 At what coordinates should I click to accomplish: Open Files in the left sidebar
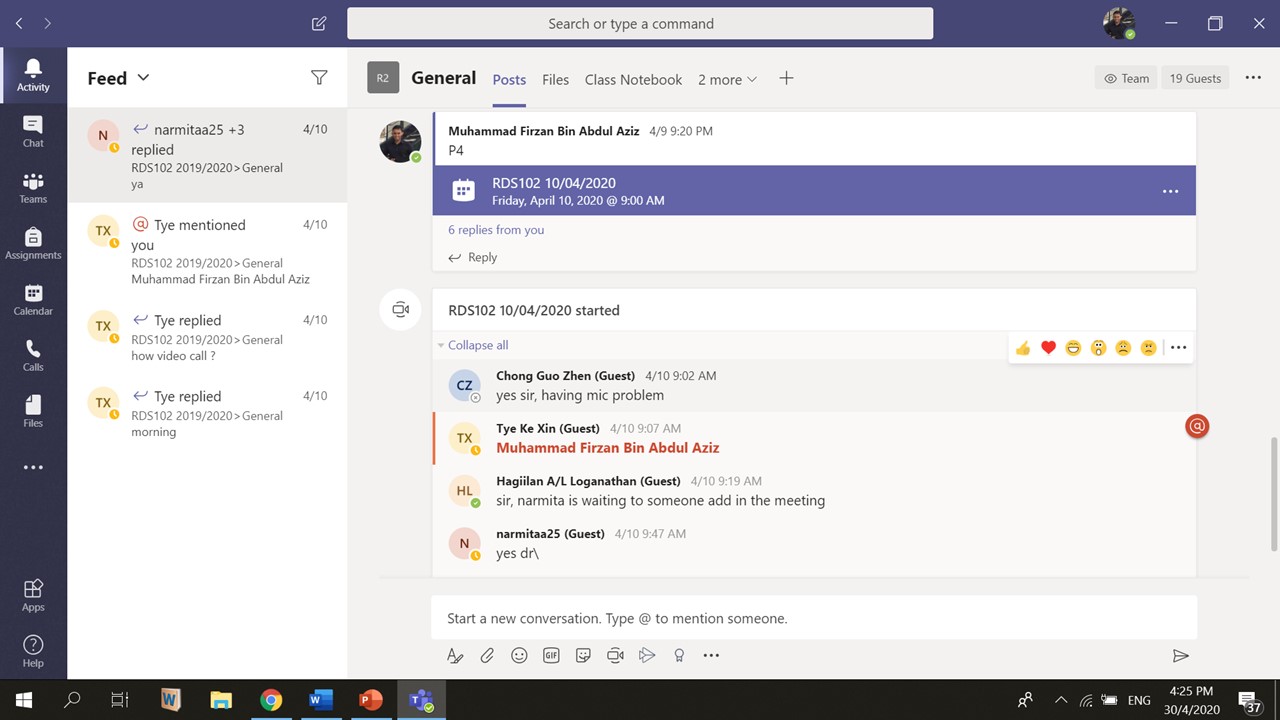[33, 411]
